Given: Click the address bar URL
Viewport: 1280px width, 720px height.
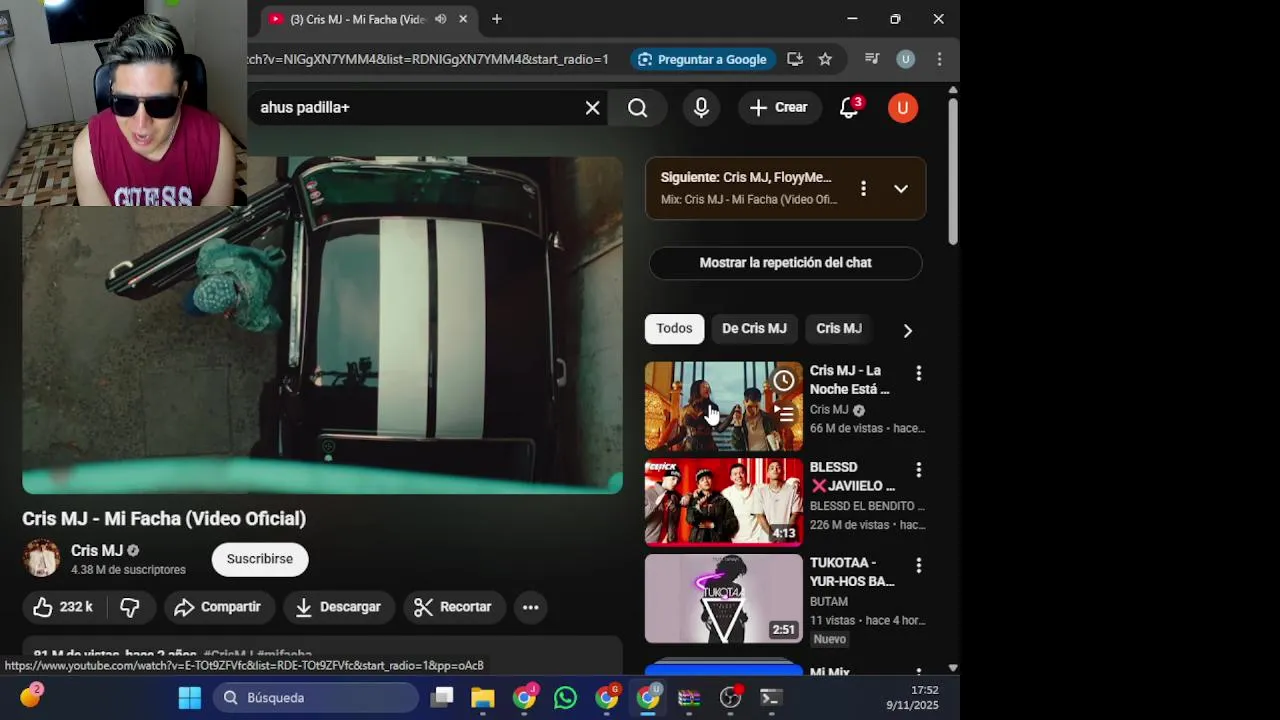Looking at the screenshot, I should coord(428,59).
